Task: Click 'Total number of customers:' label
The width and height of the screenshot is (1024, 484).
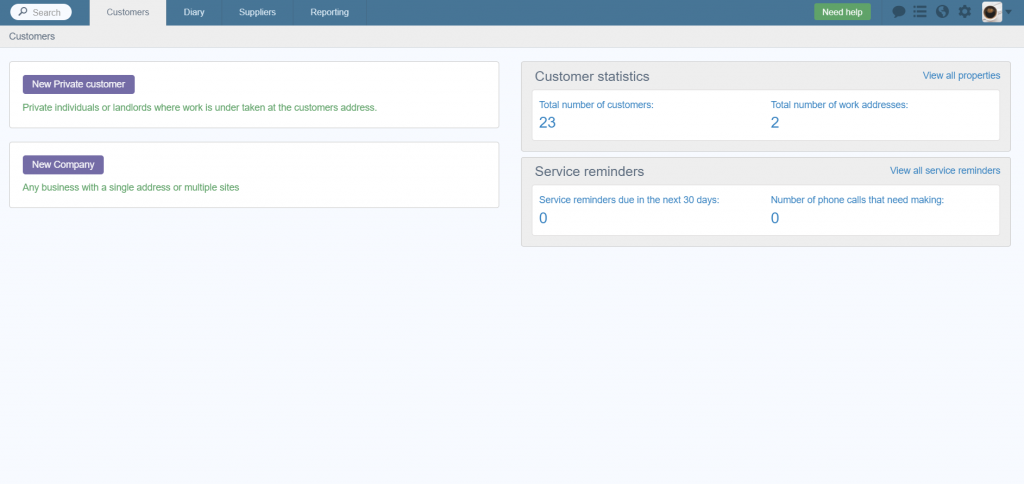Action: (596, 105)
